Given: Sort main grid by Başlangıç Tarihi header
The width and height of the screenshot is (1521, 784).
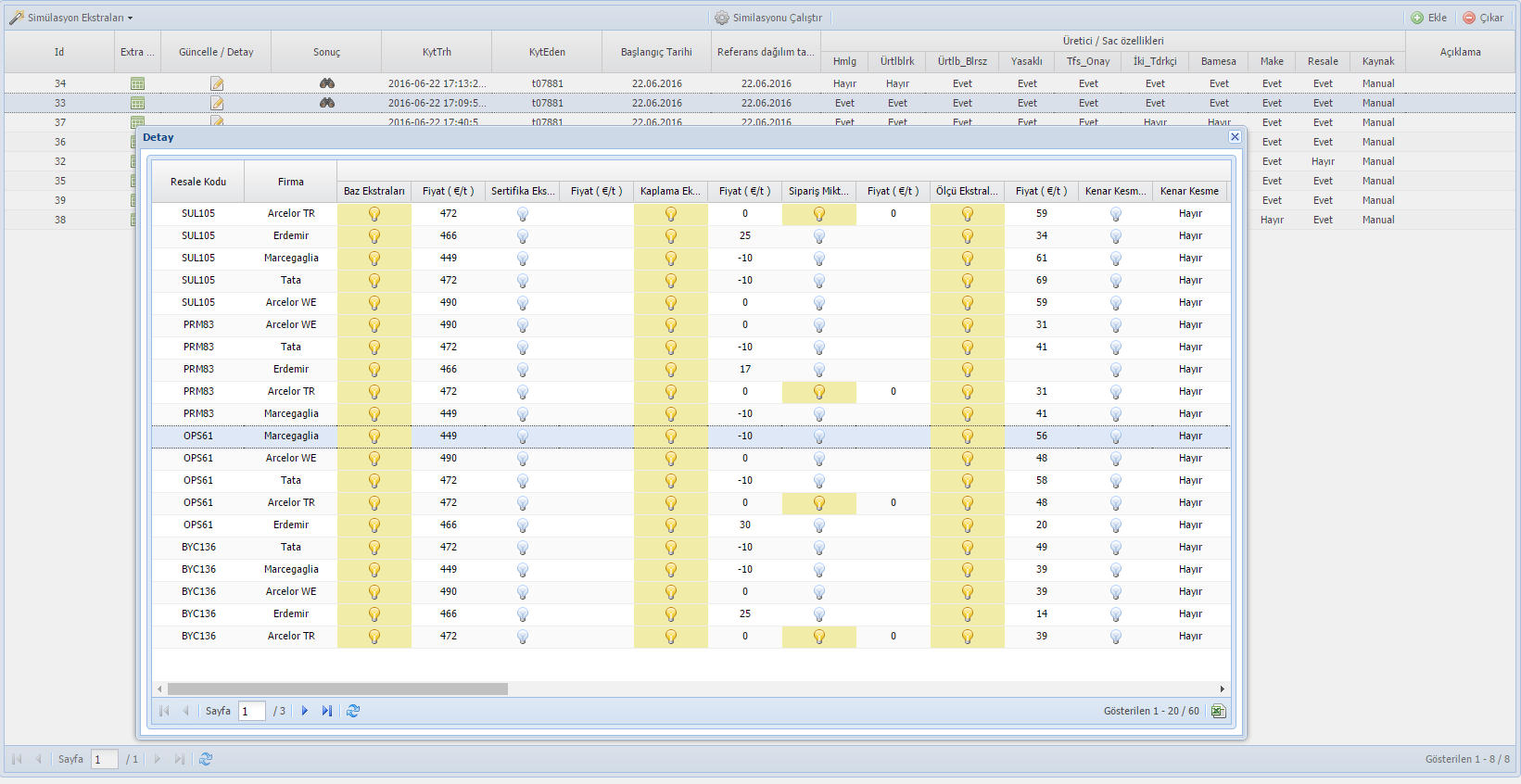Looking at the screenshot, I should click(x=656, y=52).
